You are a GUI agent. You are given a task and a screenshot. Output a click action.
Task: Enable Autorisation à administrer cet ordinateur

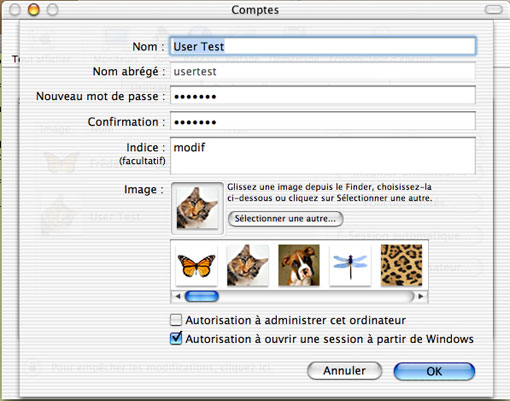[x=176, y=320]
